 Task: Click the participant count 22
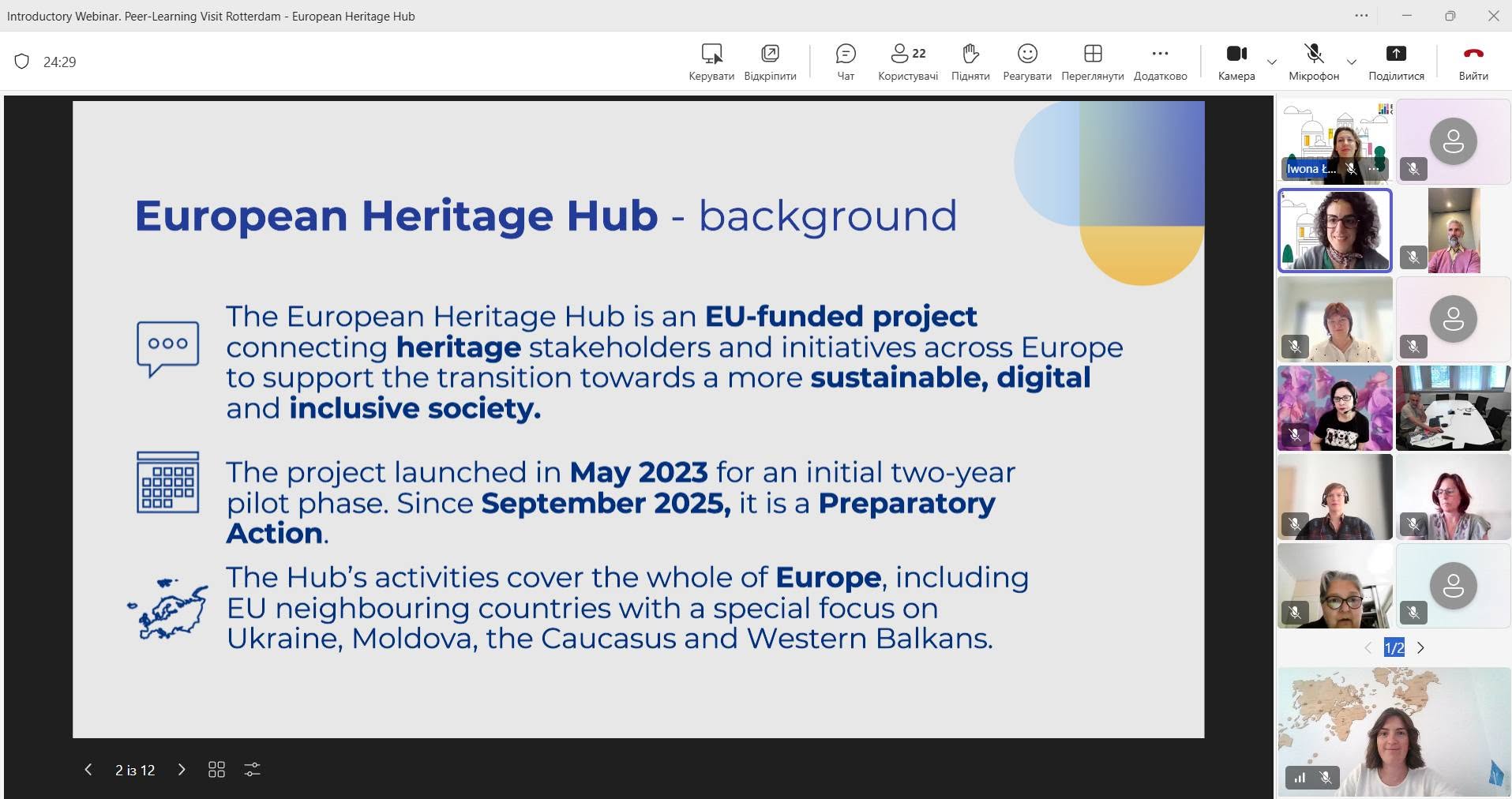point(919,54)
